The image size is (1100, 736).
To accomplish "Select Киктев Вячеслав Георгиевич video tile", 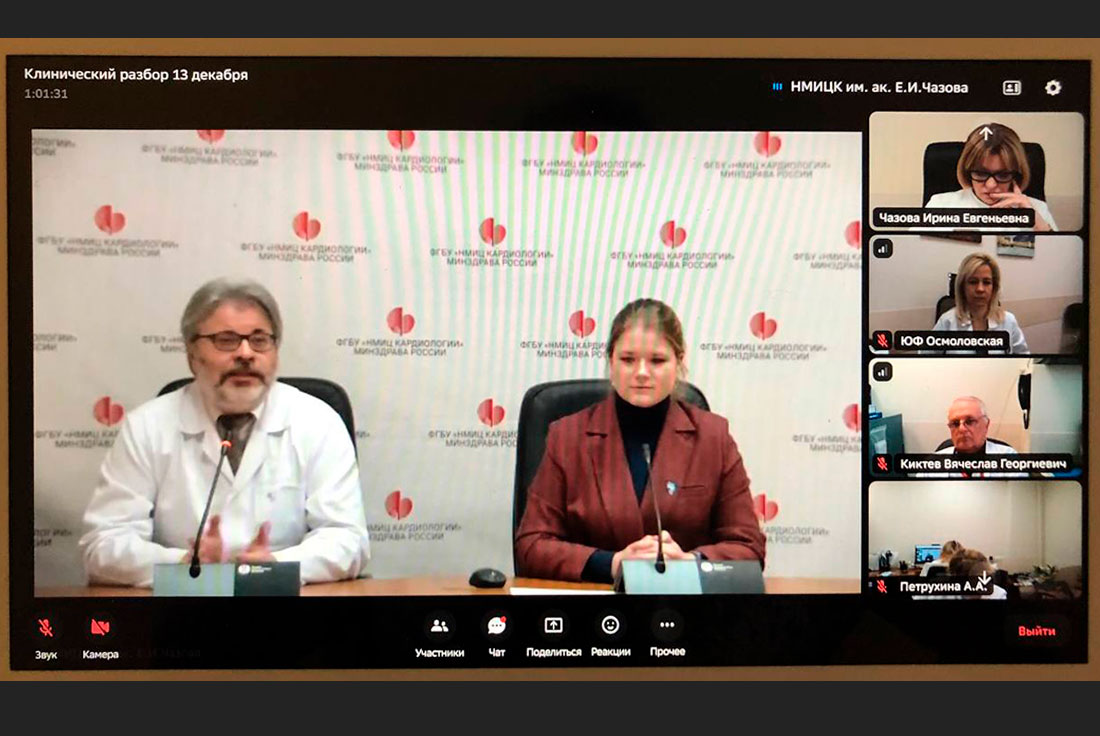I will (x=976, y=417).
